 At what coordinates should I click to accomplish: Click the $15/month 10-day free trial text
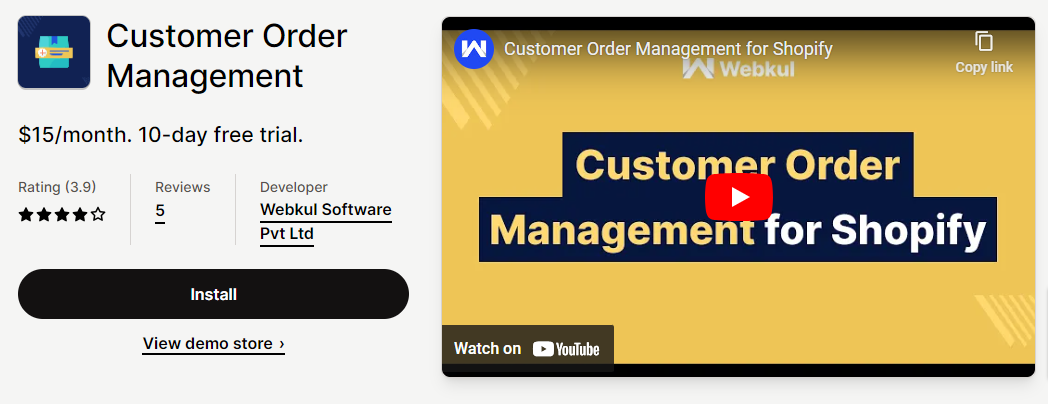tap(161, 135)
